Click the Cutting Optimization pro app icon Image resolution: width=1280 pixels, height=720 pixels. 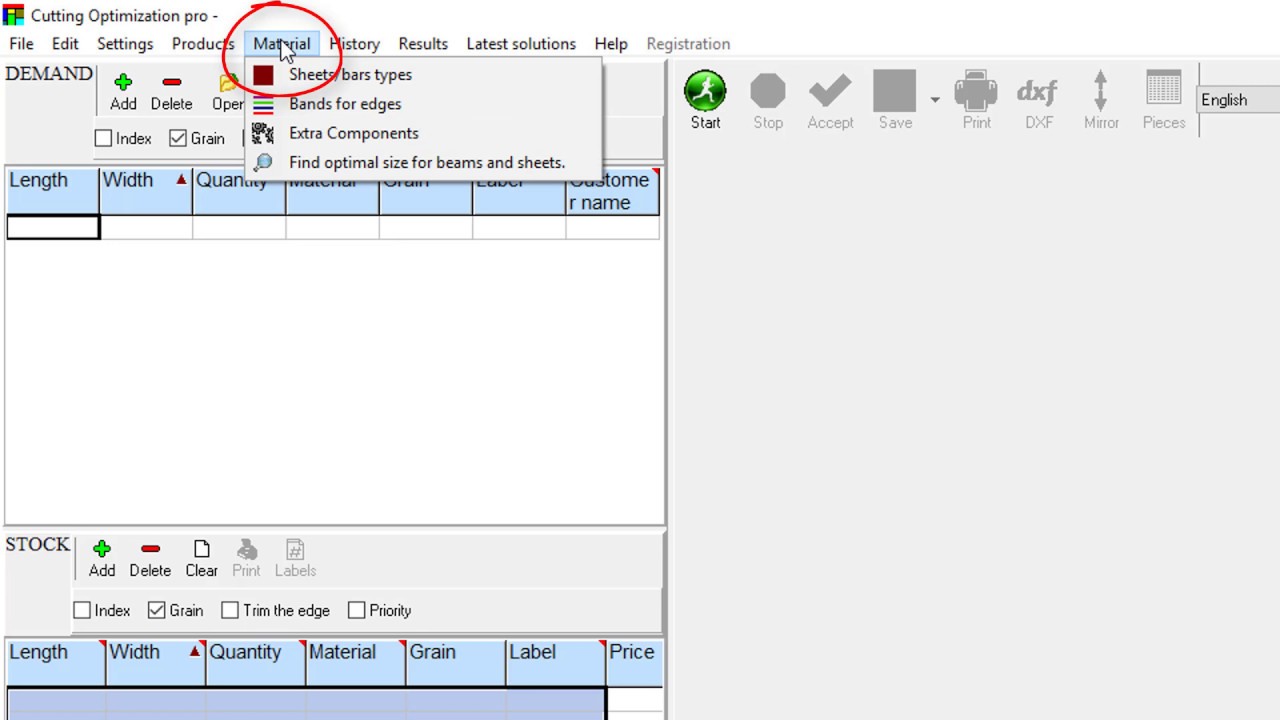pyautogui.click(x=13, y=16)
